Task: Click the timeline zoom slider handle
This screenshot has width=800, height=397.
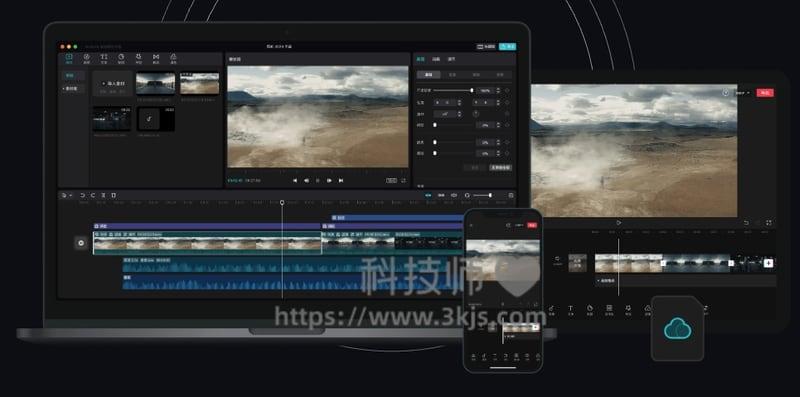Action: pyautogui.click(x=490, y=195)
